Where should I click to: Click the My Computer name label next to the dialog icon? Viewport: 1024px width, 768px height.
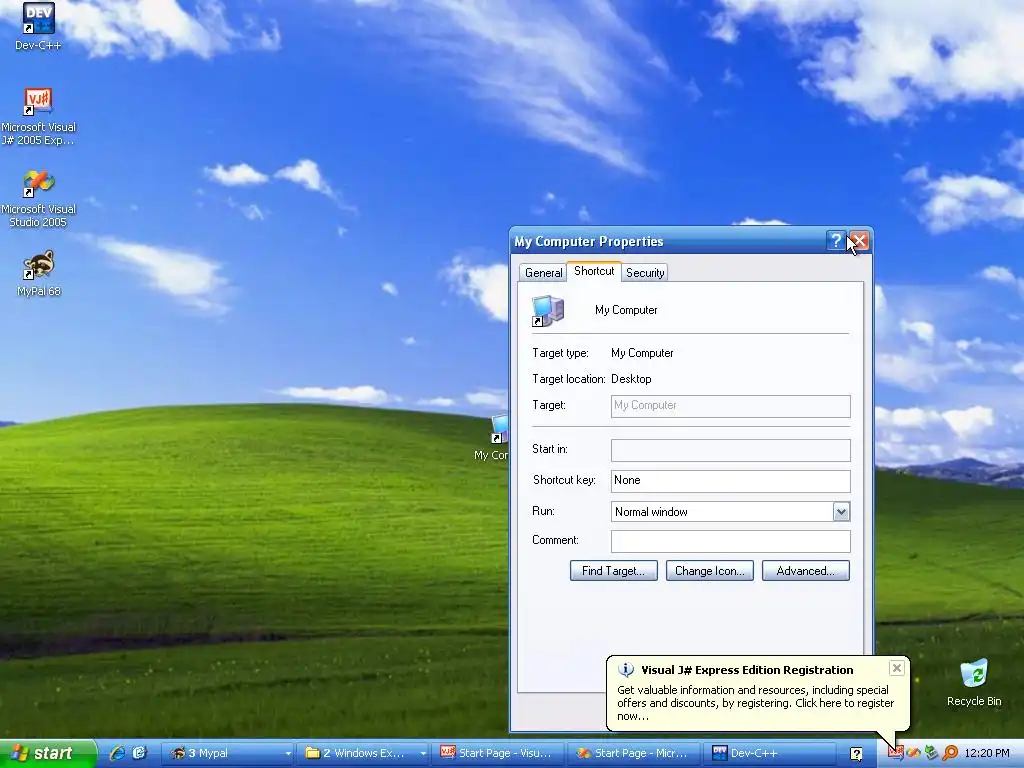pyautogui.click(x=626, y=310)
